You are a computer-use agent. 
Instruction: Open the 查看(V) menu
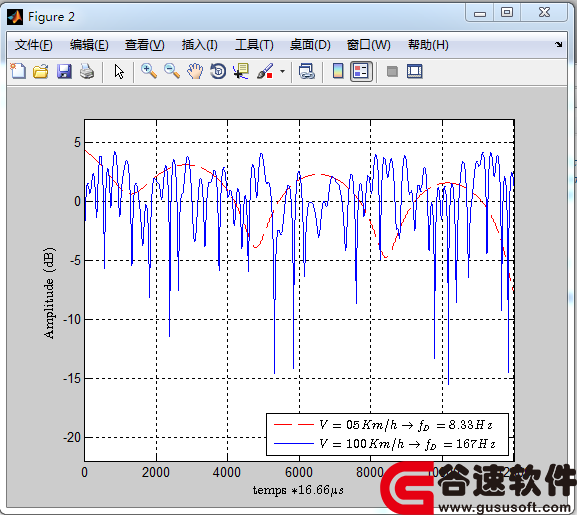point(145,45)
